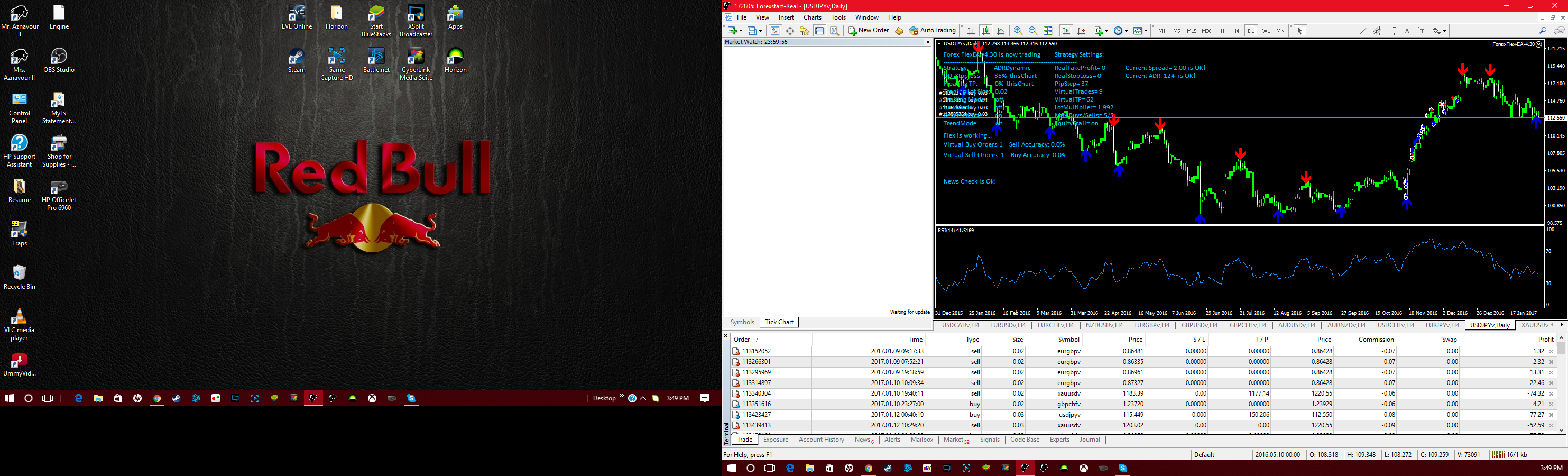Zoom out on the chart

(x=1033, y=31)
